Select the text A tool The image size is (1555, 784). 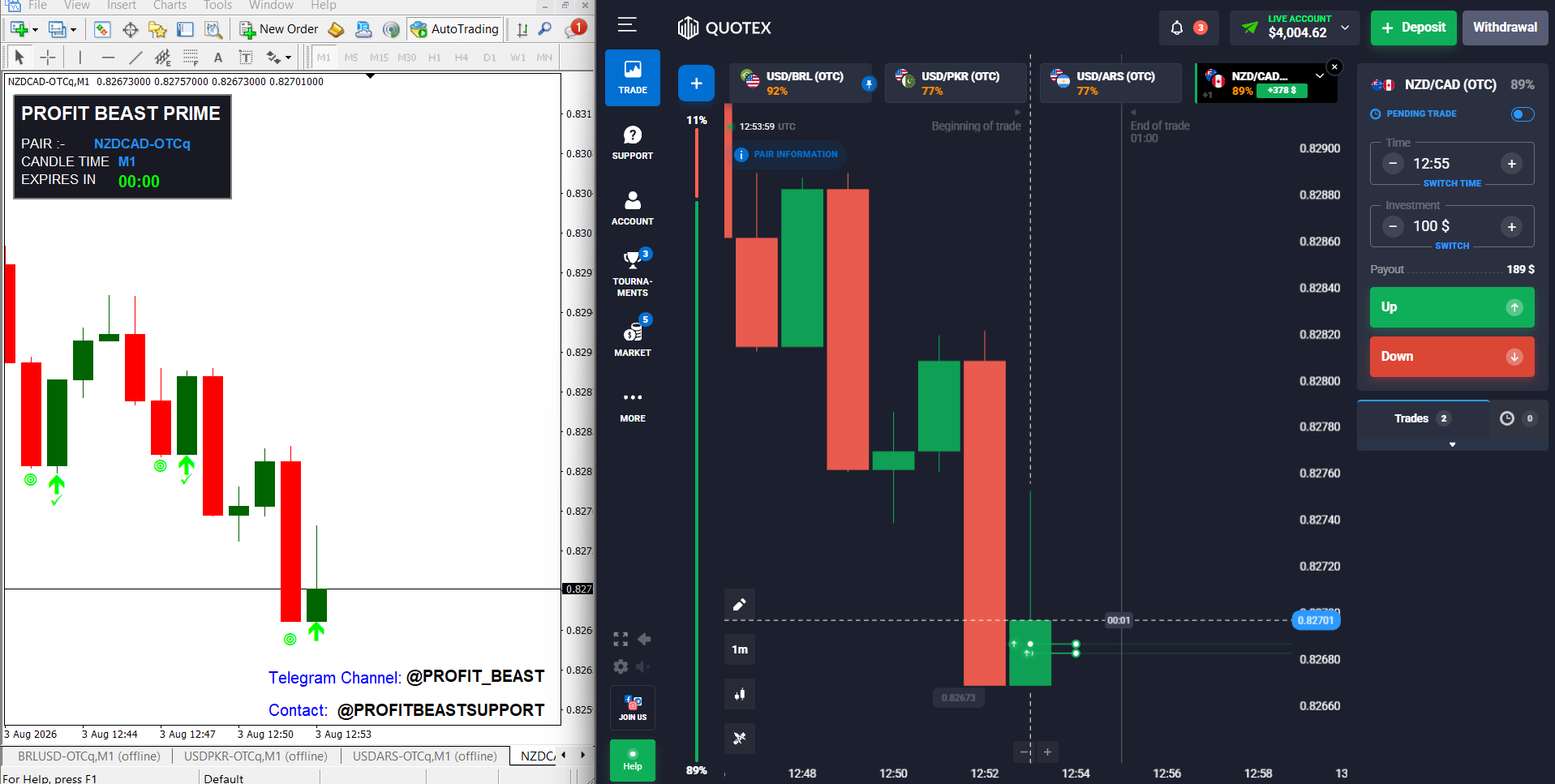217,57
